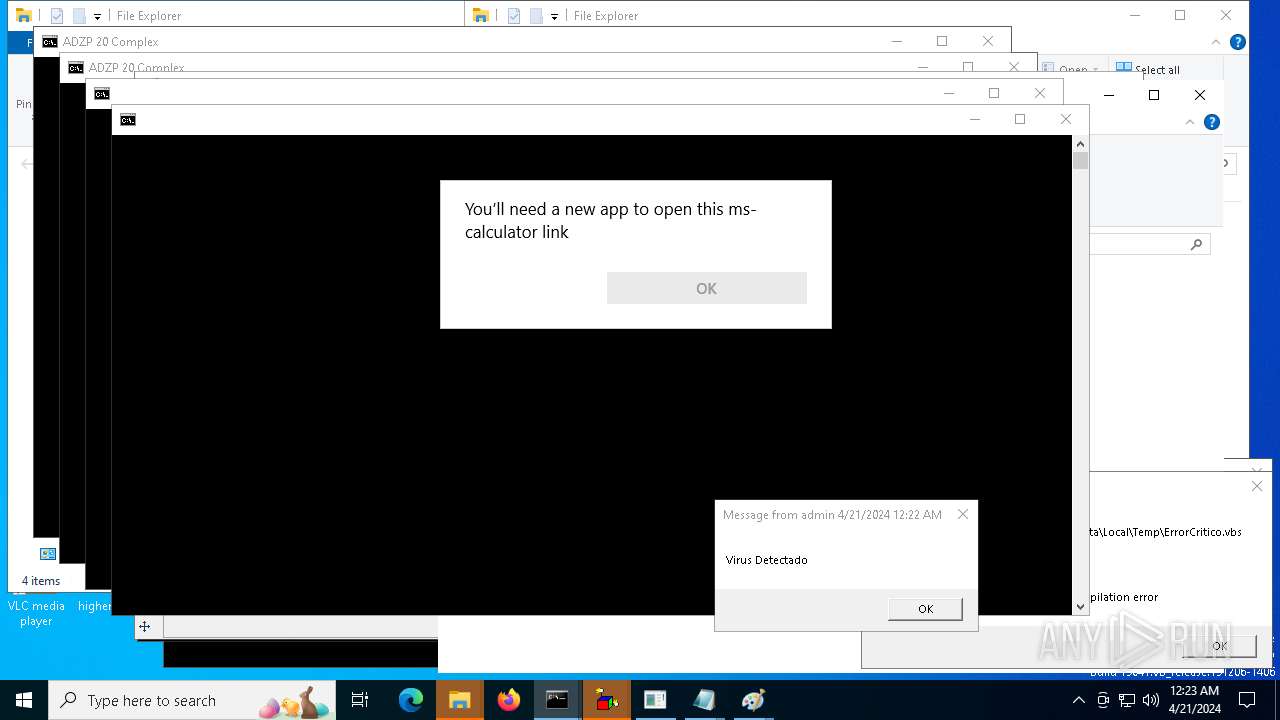Click Properties icon in first File Explorer toolbar
Screen dimensions: 1280x720
(57, 16)
